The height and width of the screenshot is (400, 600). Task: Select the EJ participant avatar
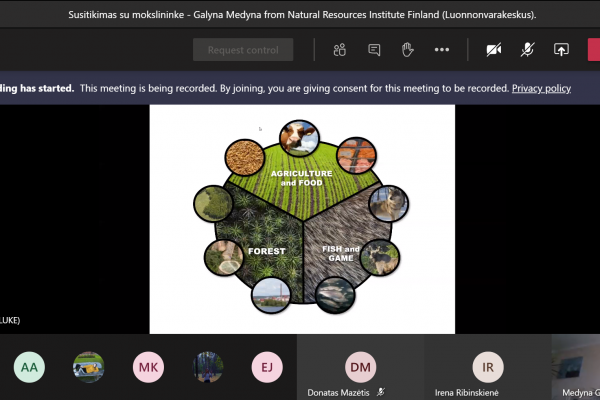(267, 367)
